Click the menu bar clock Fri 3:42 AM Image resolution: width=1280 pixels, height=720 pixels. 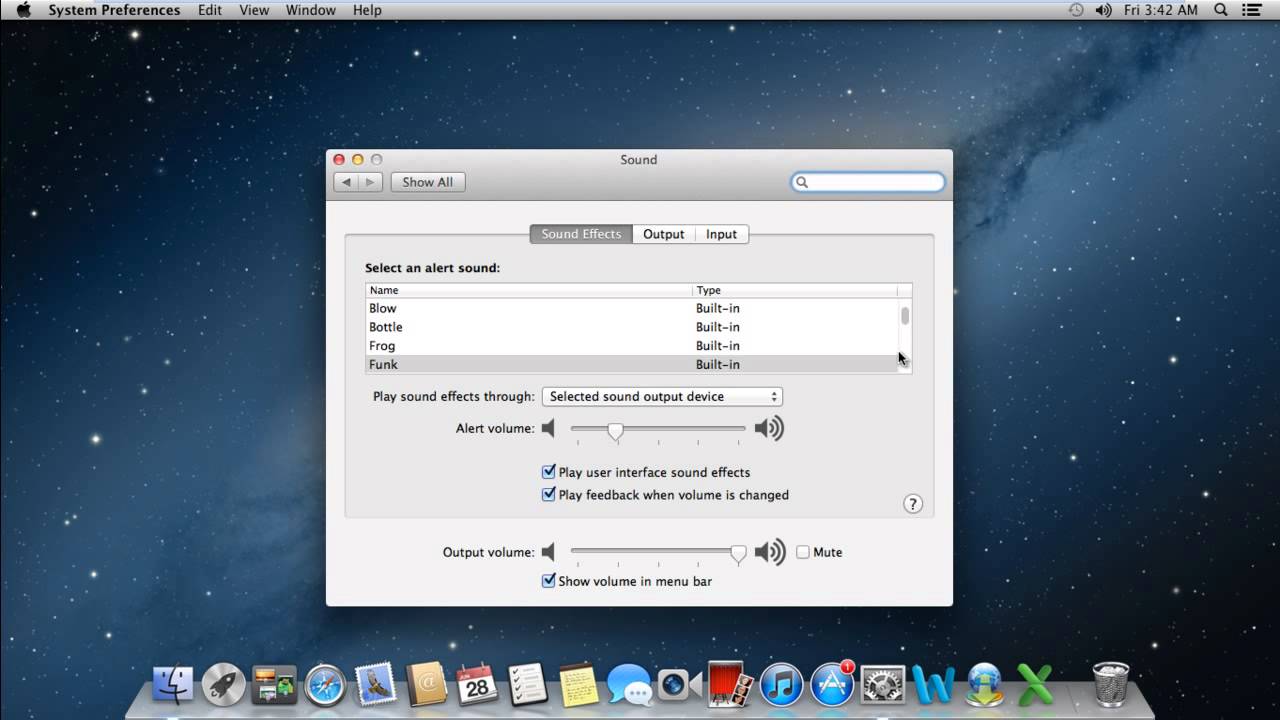pos(1160,10)
